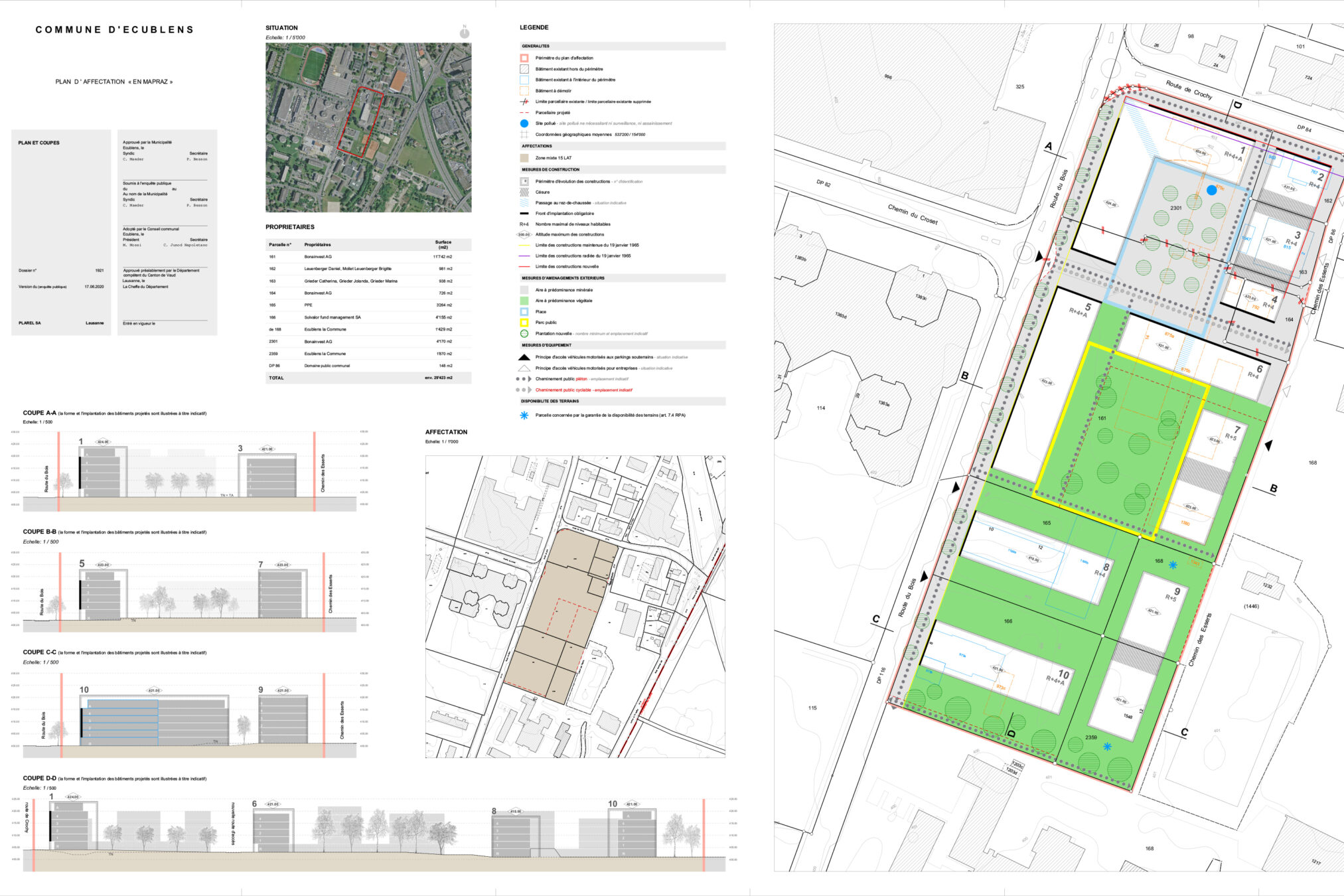Screen dimensions: 1344x896
Task: Click the green 'Aire à prédominance végétale' swatch
Action: click(524, 301)
